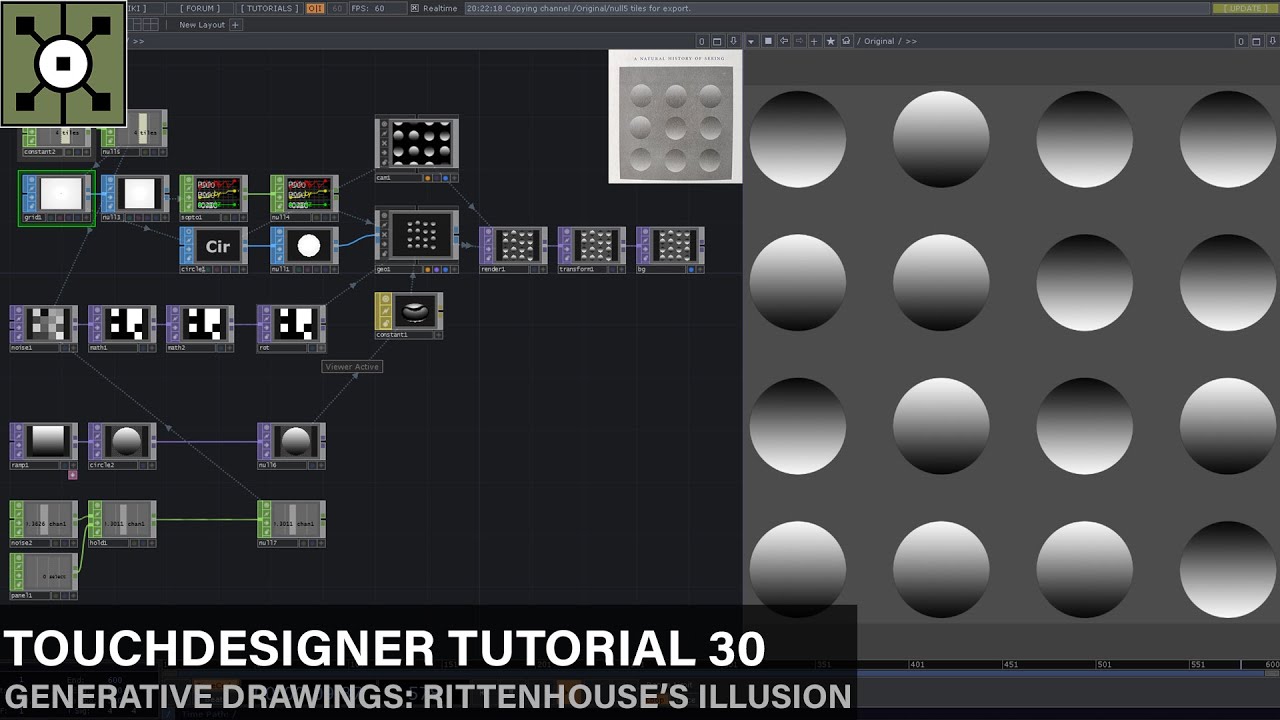Open the TUTORIALS link in top bar
This screenshot has width=1280, height=720.
(x=270, y=8)
